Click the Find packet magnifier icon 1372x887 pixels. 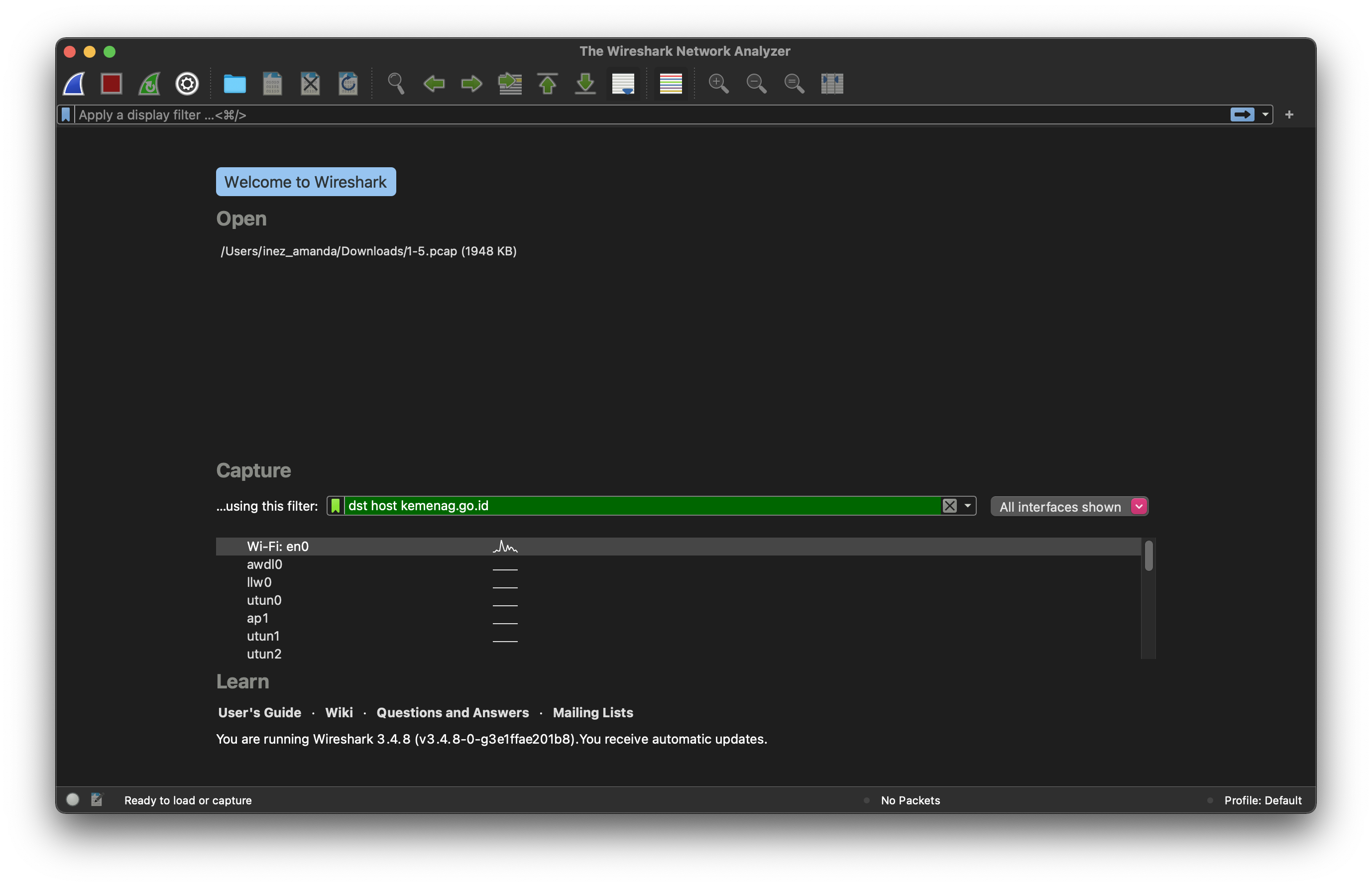point(396,84)
